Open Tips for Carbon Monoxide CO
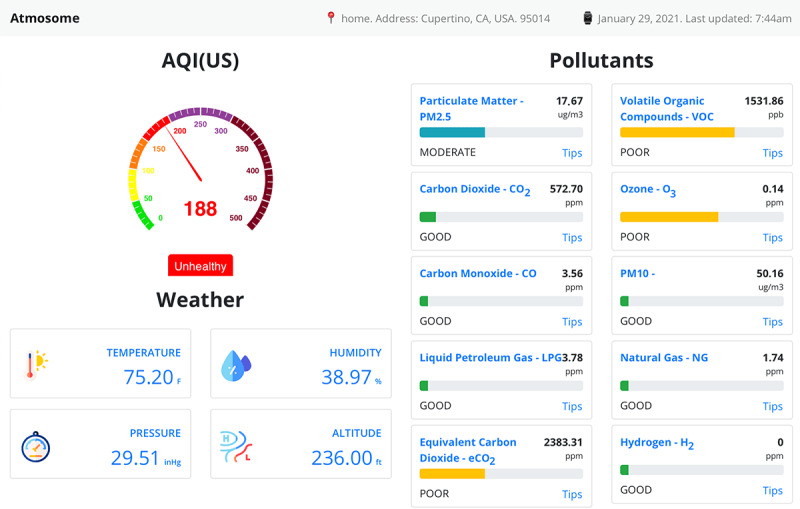This screenshot has height=509, width=800. [x=572, y=322]
